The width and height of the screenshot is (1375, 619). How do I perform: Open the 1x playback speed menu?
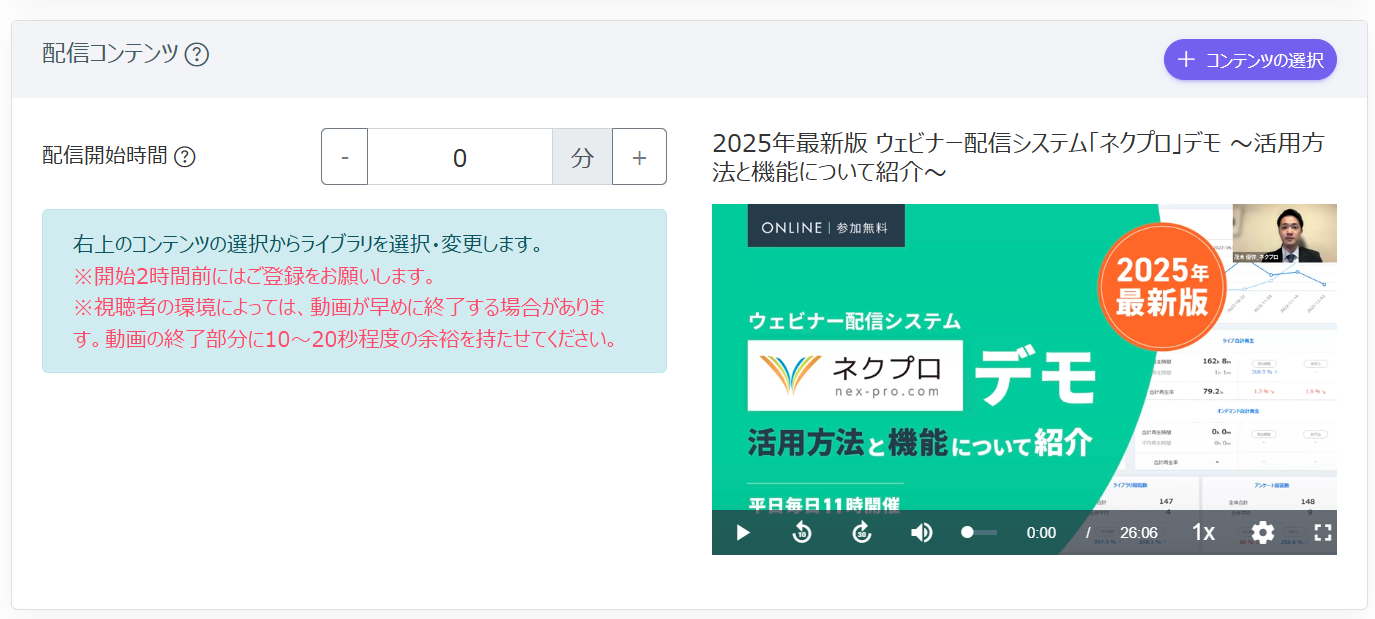1203,533
